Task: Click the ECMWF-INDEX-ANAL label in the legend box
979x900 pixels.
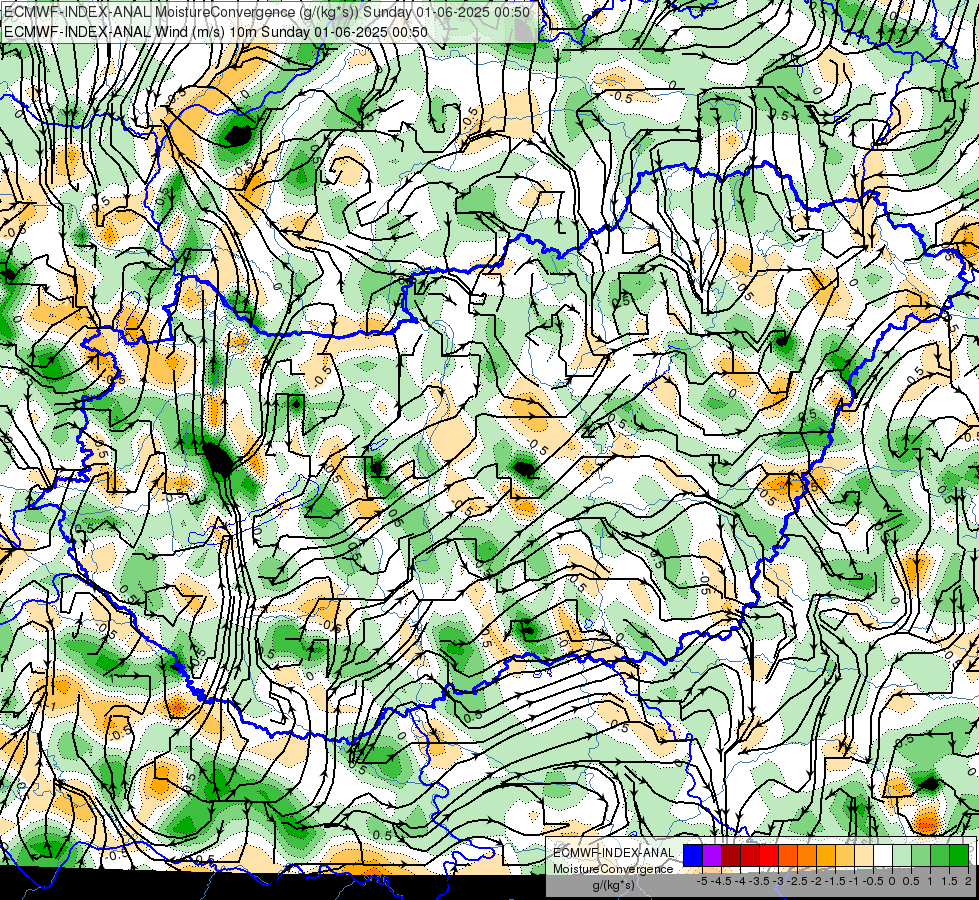Action: click(614, 853)
